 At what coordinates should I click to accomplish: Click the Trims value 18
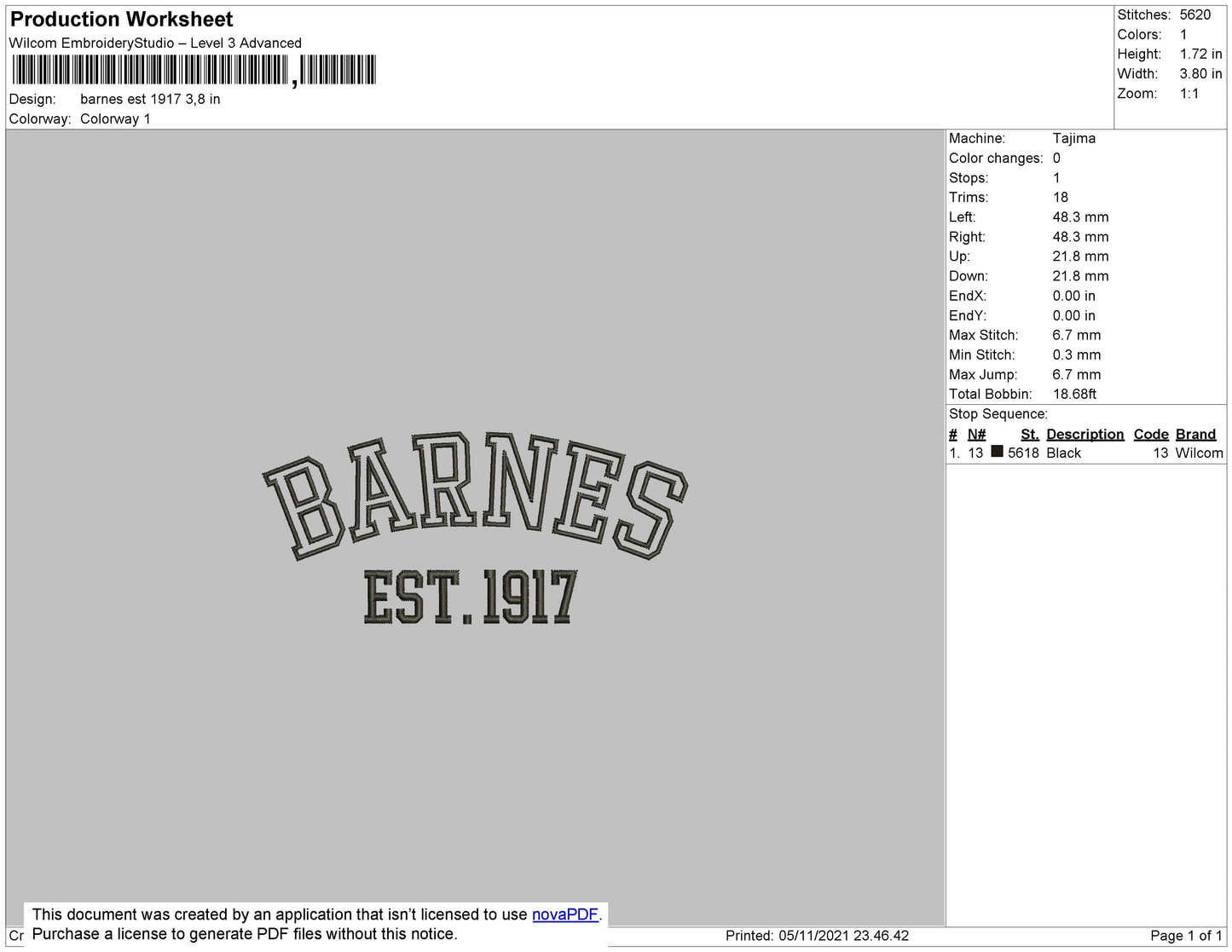point(1061,197)
